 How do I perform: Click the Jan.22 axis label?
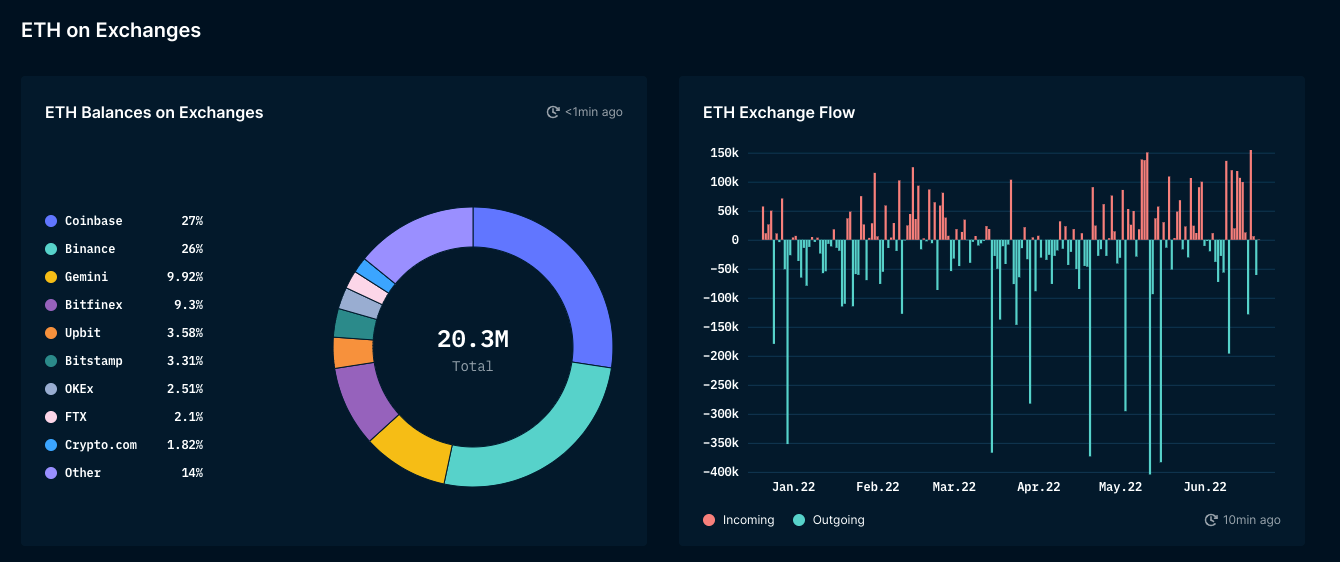[x=794, y=487]
